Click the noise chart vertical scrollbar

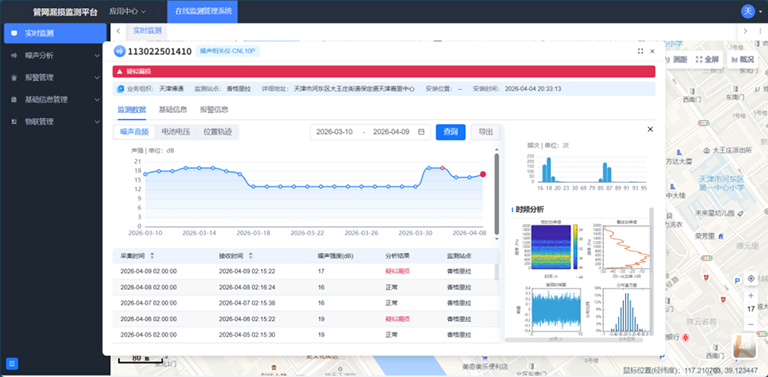[497, 193]
